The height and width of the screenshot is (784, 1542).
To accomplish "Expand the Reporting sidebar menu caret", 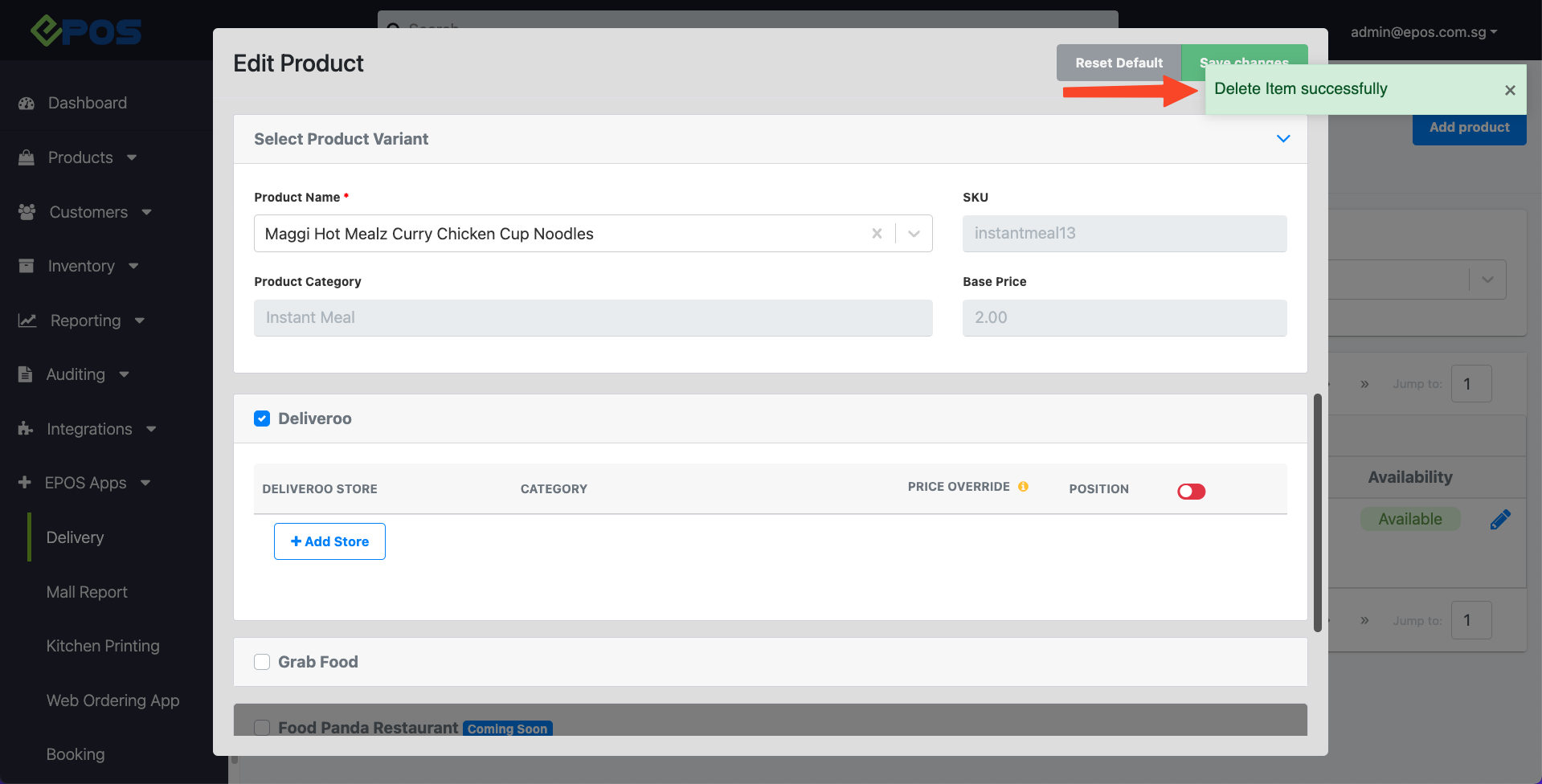I will 140,321.
